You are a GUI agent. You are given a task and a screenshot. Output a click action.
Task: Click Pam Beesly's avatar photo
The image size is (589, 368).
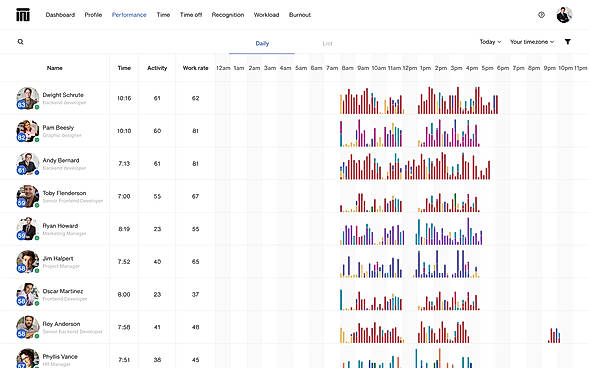click(28, 130)
